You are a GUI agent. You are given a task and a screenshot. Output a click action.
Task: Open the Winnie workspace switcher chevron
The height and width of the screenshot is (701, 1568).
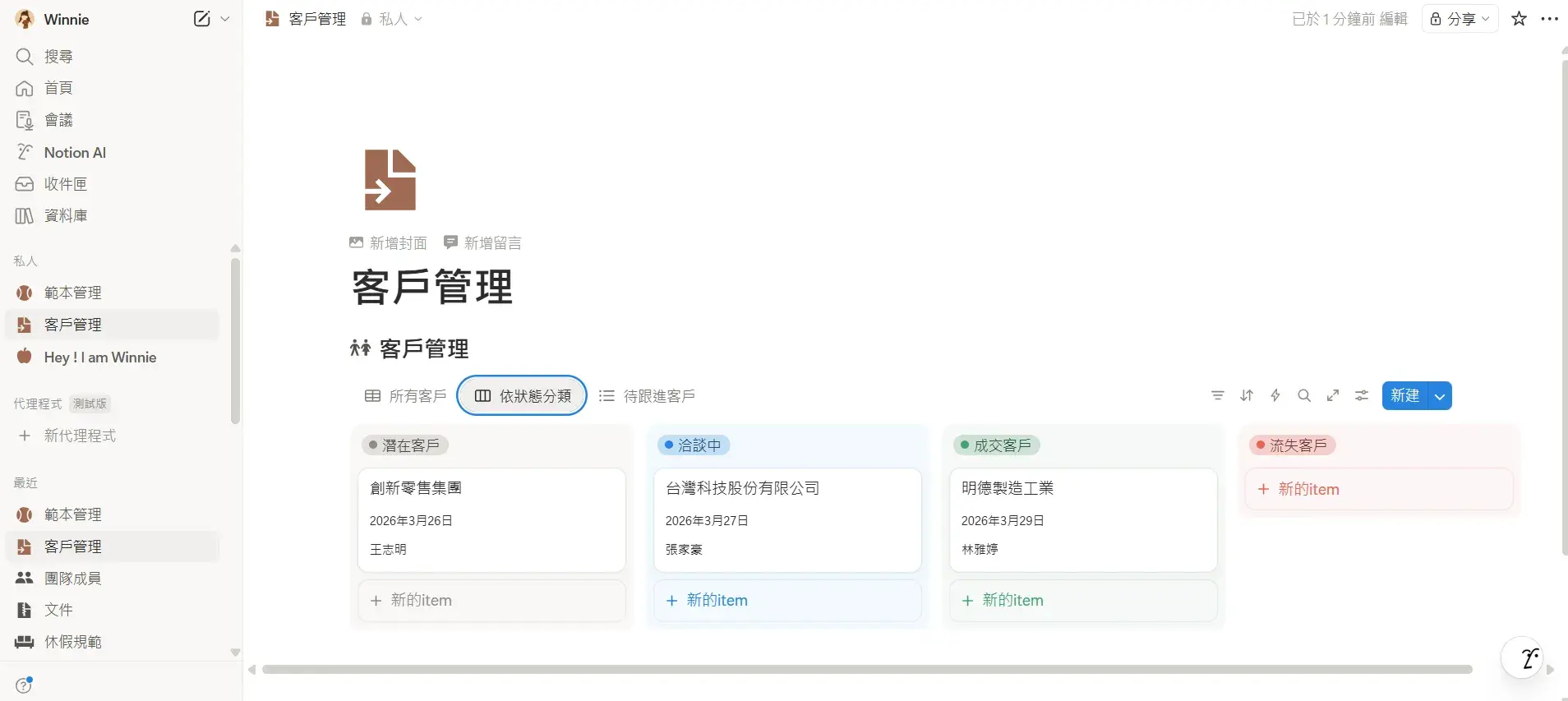tap(224, 19)
